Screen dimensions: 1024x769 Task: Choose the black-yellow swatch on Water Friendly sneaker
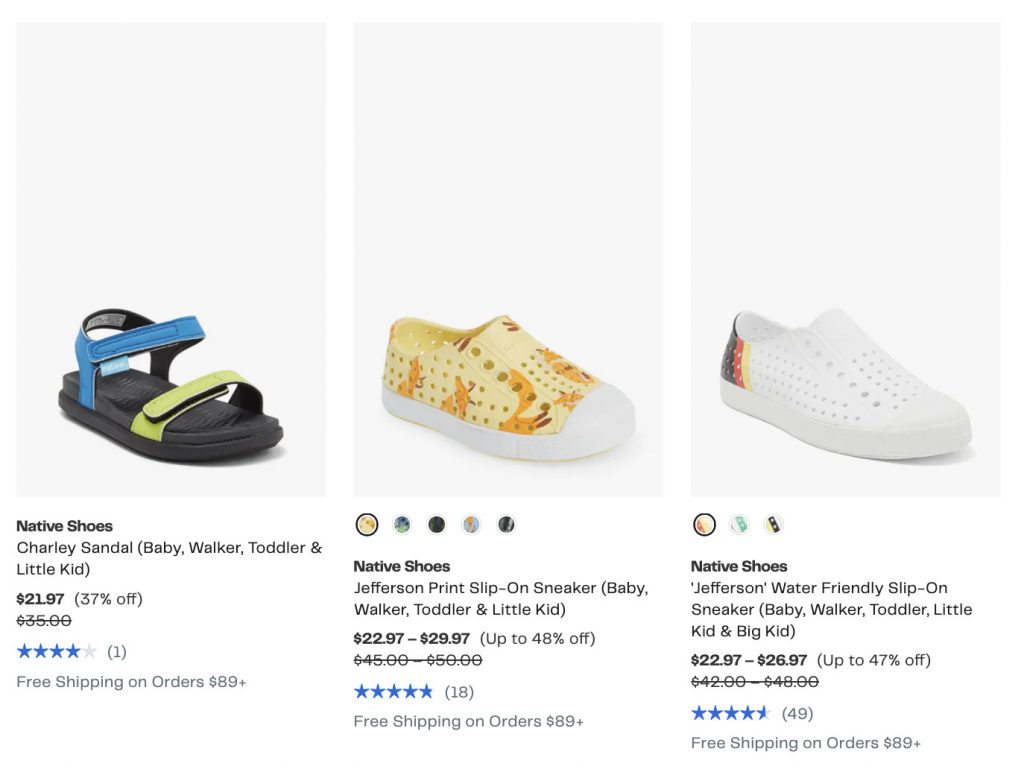[x=774, y=524]
